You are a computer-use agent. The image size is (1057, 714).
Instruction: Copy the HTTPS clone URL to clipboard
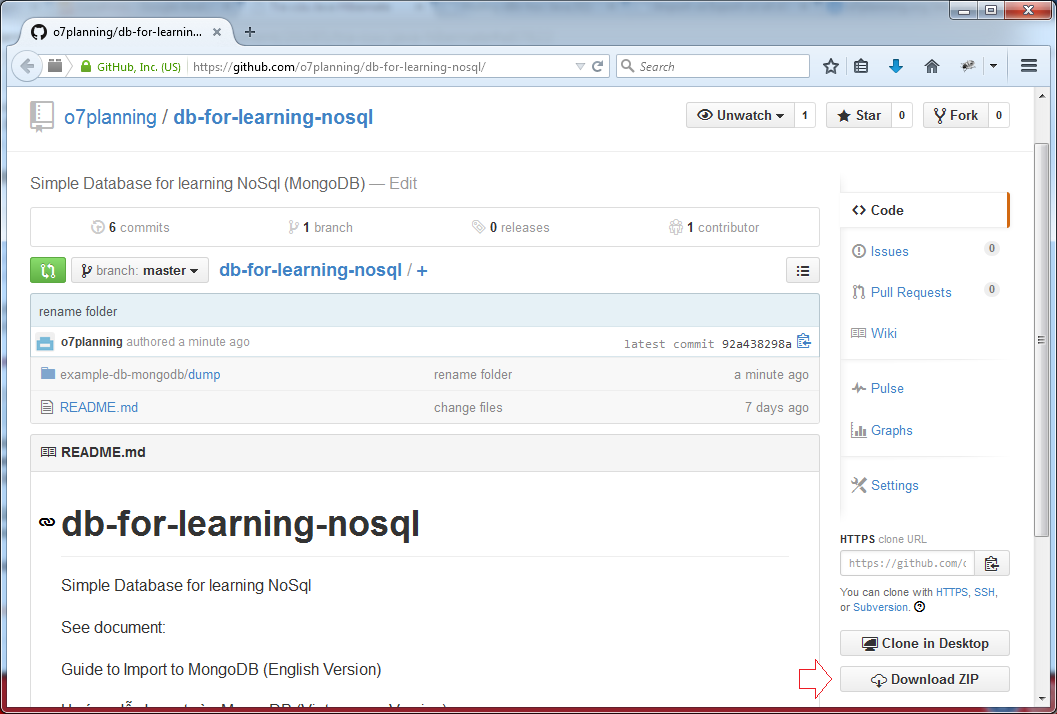coord(992,563)
